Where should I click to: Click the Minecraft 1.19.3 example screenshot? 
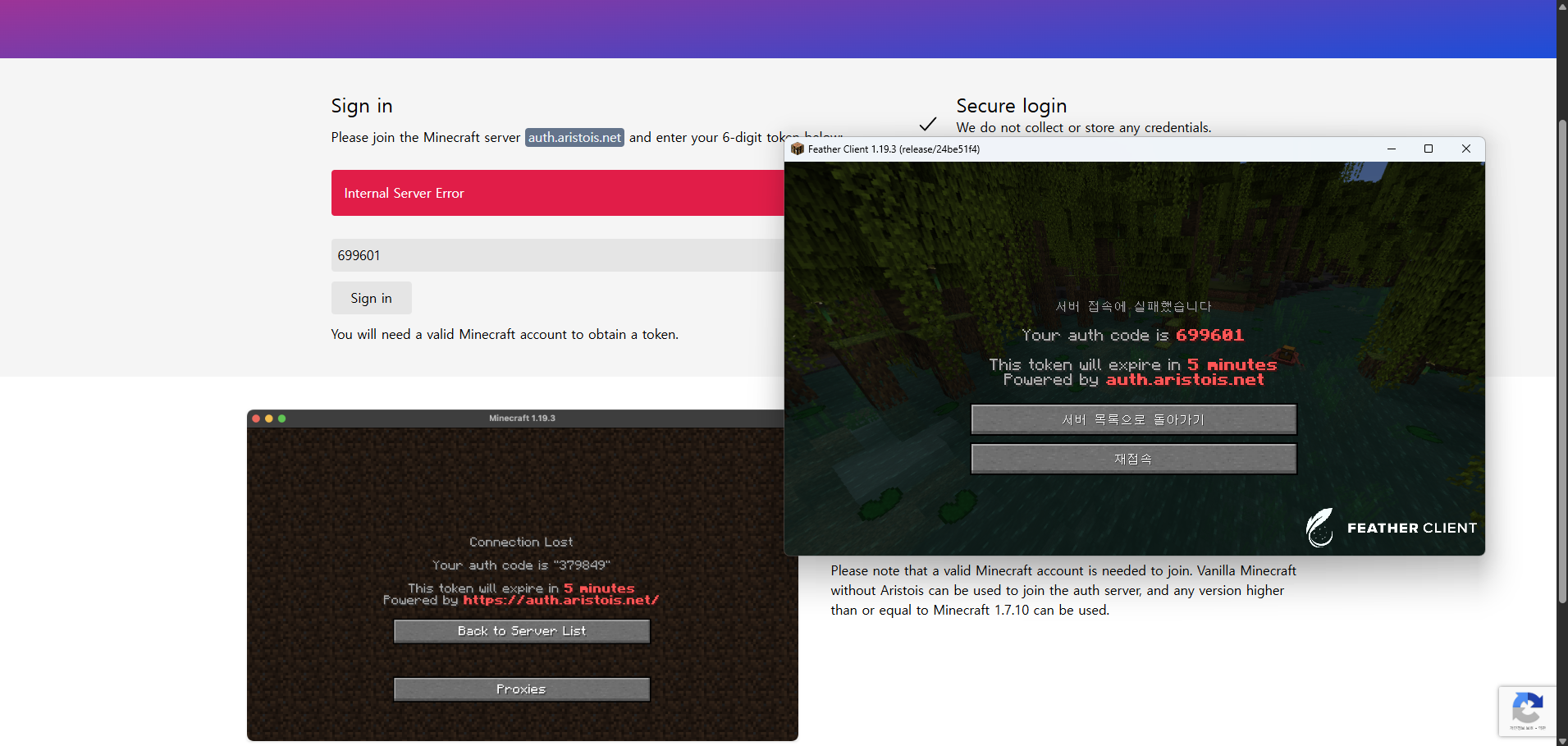[x=523, y=575]
